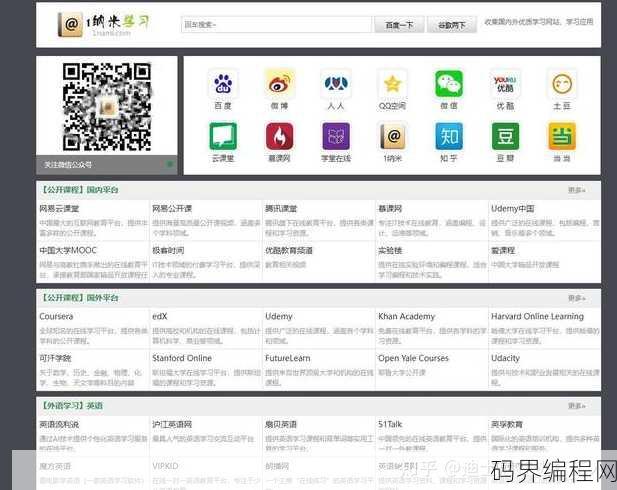
Task: Open the Renren (人人) icon
Action: pos(336,83)
